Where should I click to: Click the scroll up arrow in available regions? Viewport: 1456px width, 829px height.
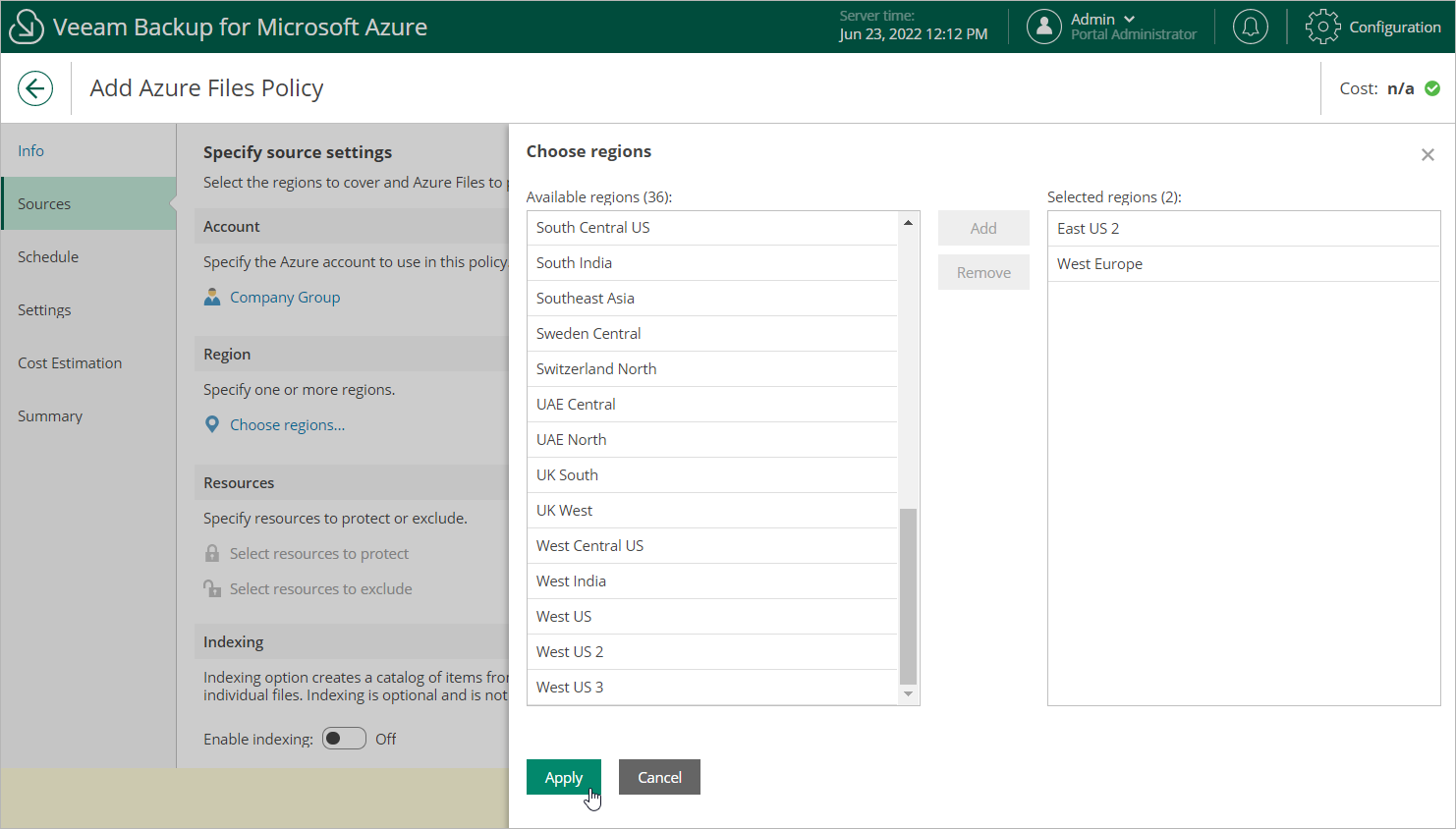tap(908, 223)
